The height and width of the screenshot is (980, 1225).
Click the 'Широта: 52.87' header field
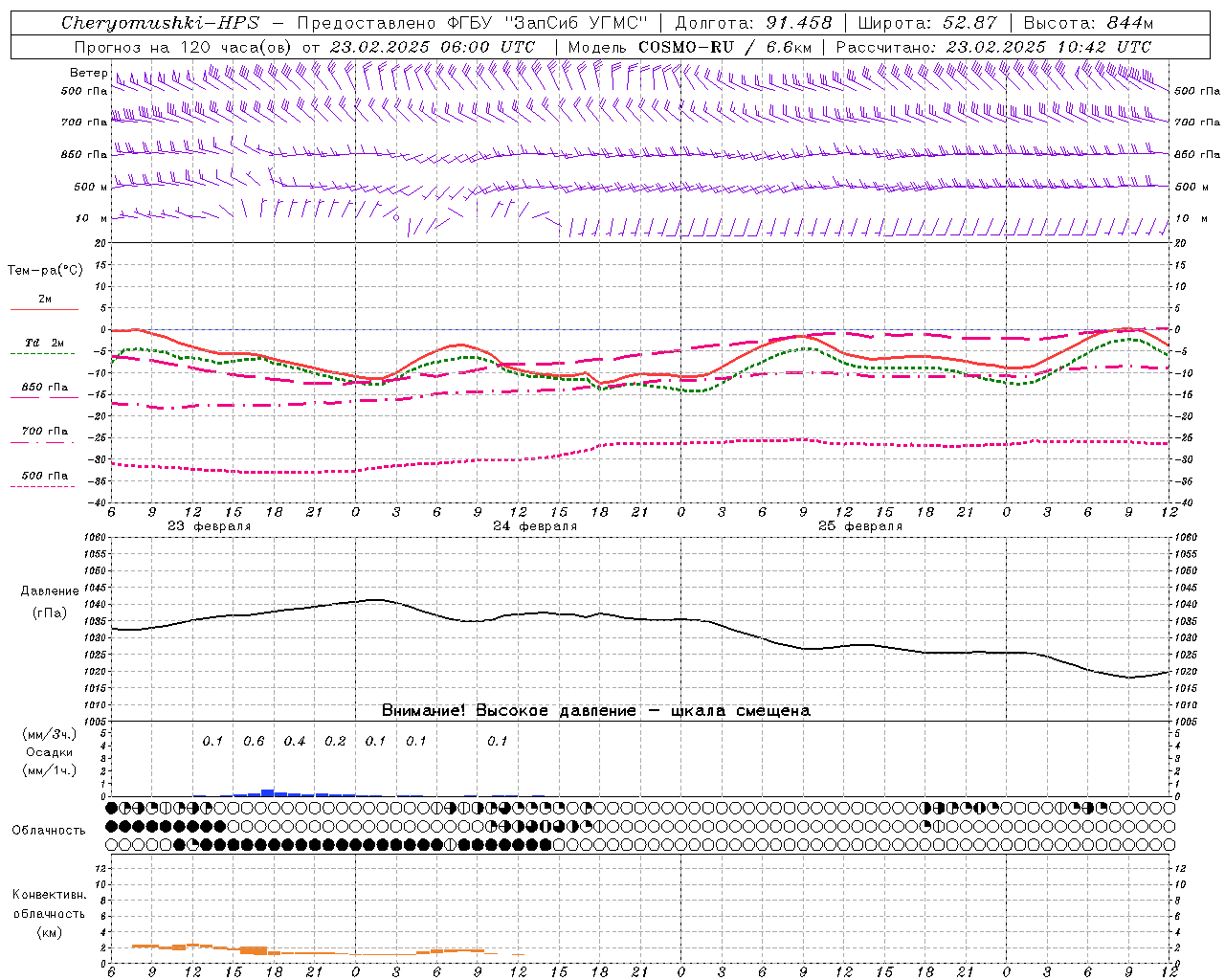click(x=927, y=23)
